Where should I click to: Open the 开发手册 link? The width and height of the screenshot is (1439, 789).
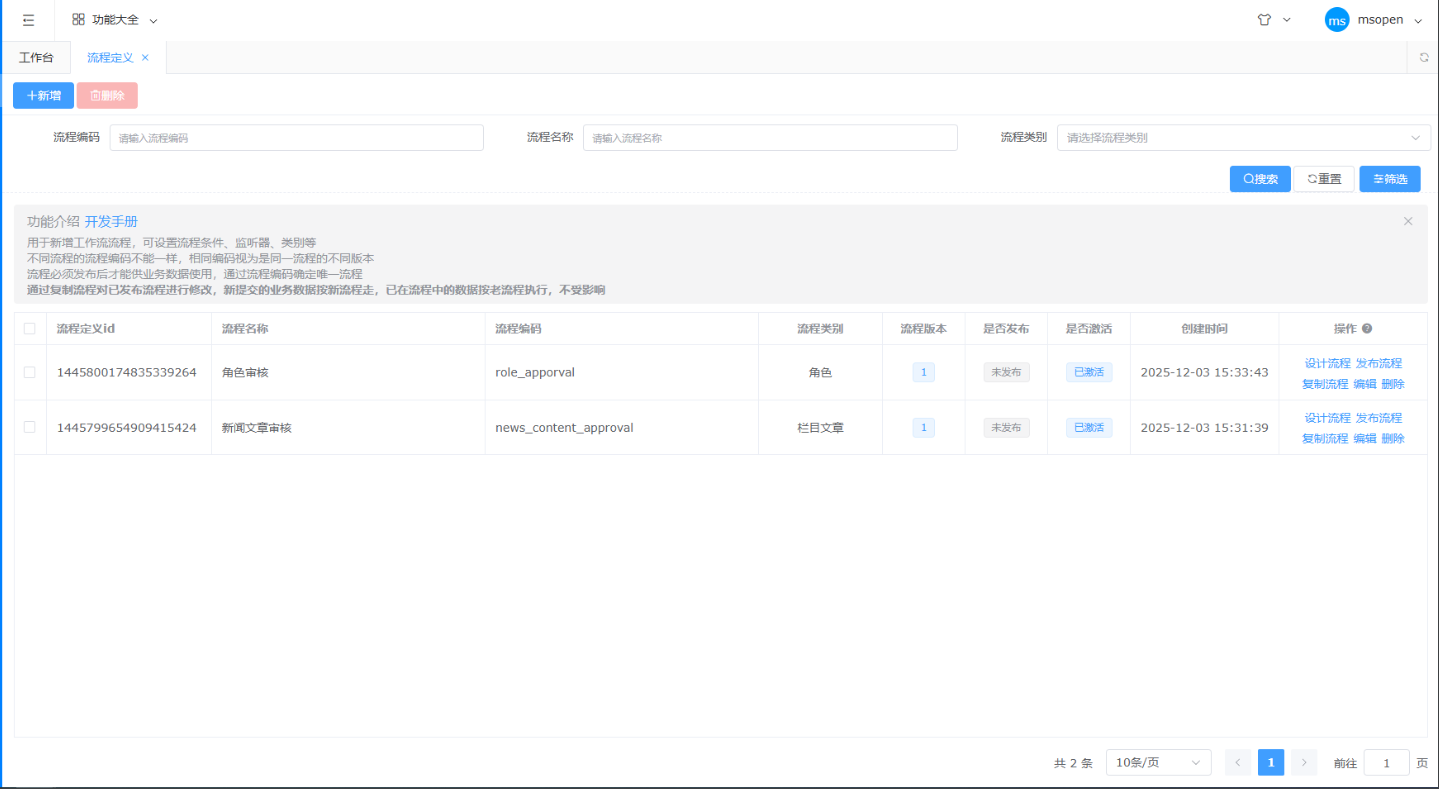(111, 221)
